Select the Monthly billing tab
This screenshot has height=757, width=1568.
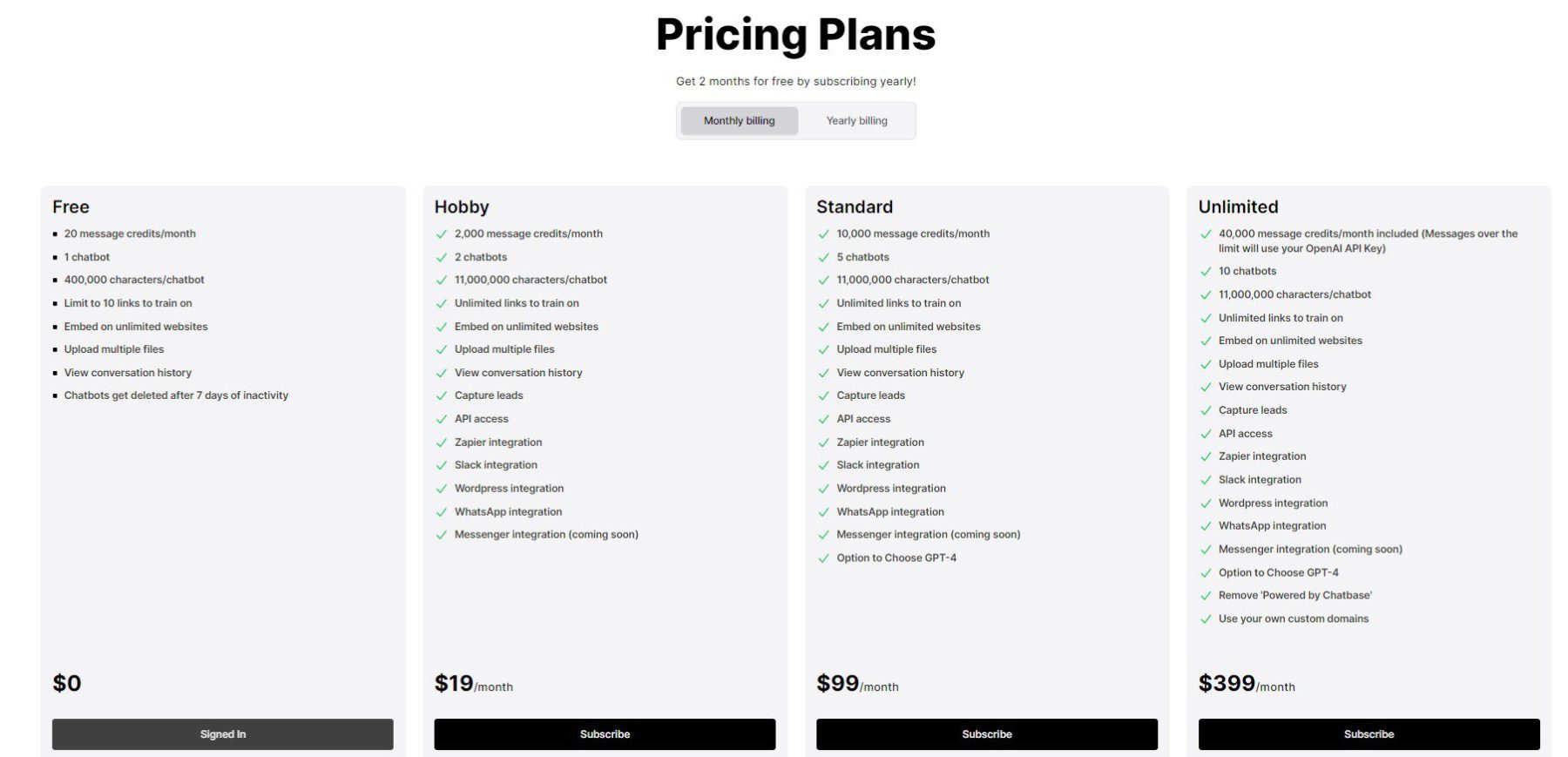tap(739, 120)
